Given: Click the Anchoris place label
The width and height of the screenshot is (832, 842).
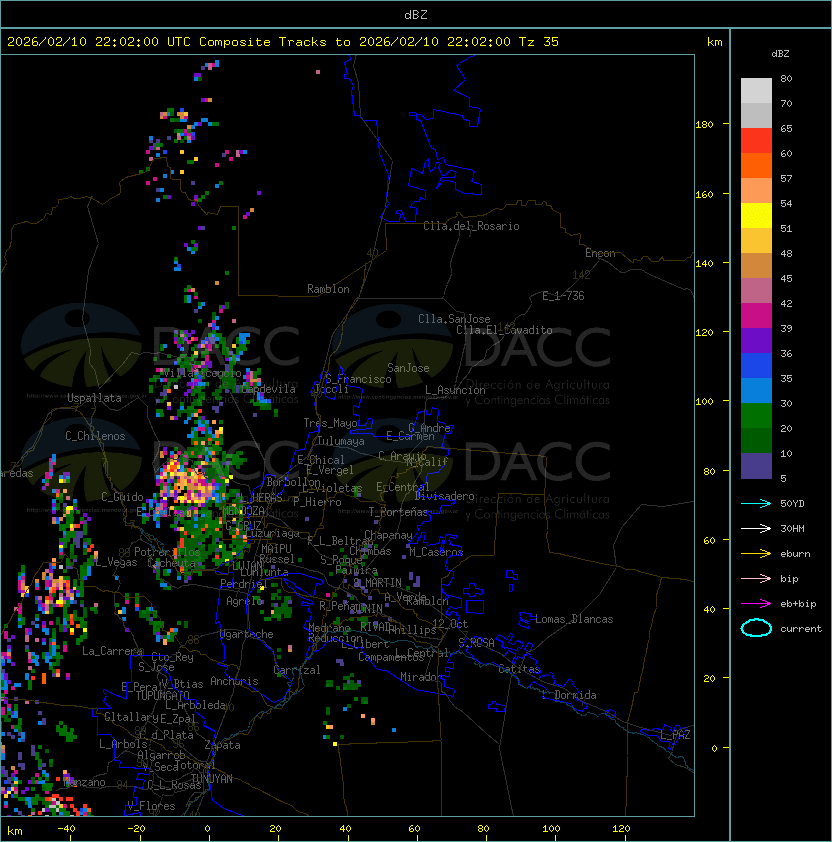Looking at the screenshot, I should coord(234,681).
